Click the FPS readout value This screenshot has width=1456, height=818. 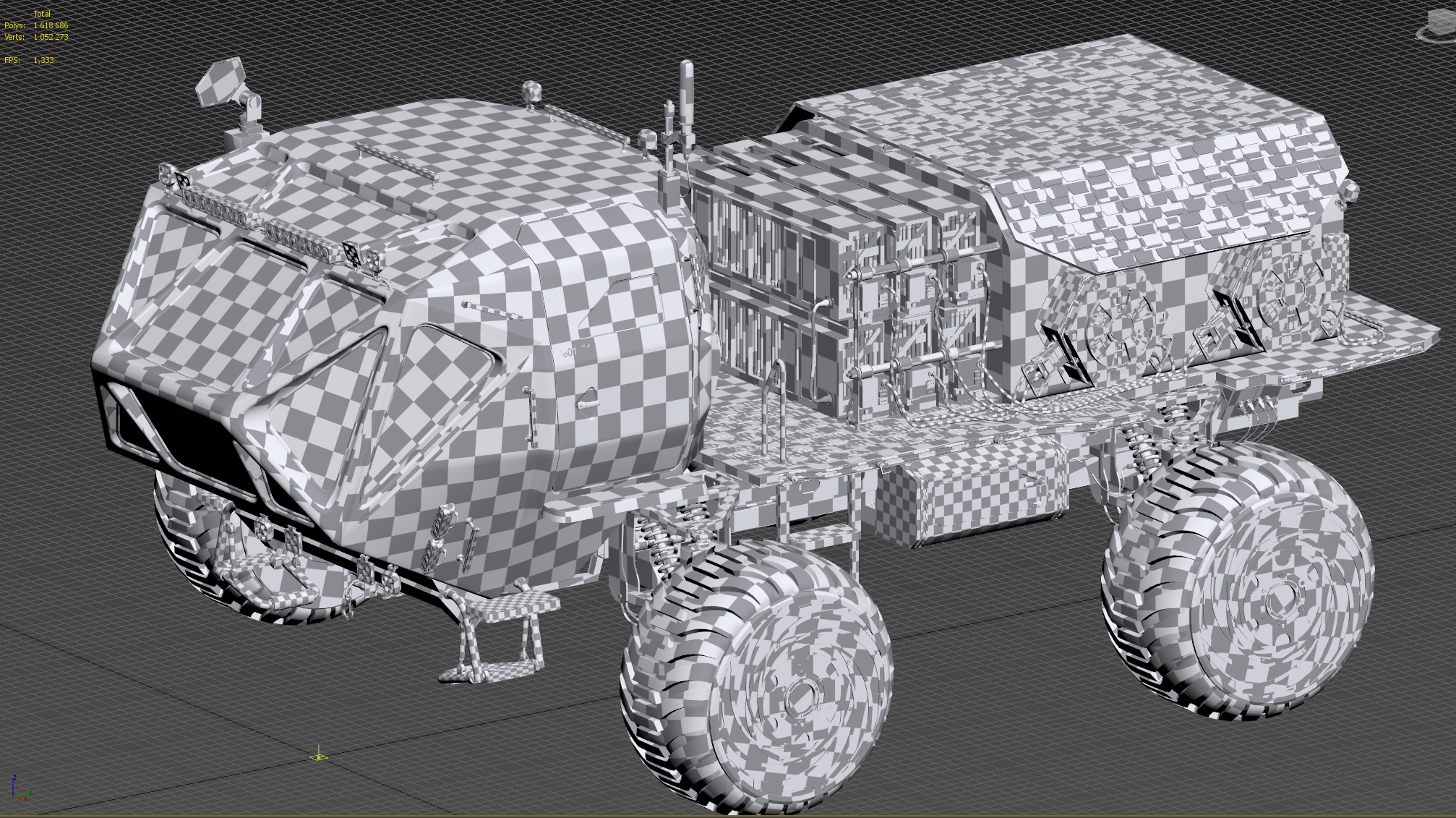click(x=43, y=60)
